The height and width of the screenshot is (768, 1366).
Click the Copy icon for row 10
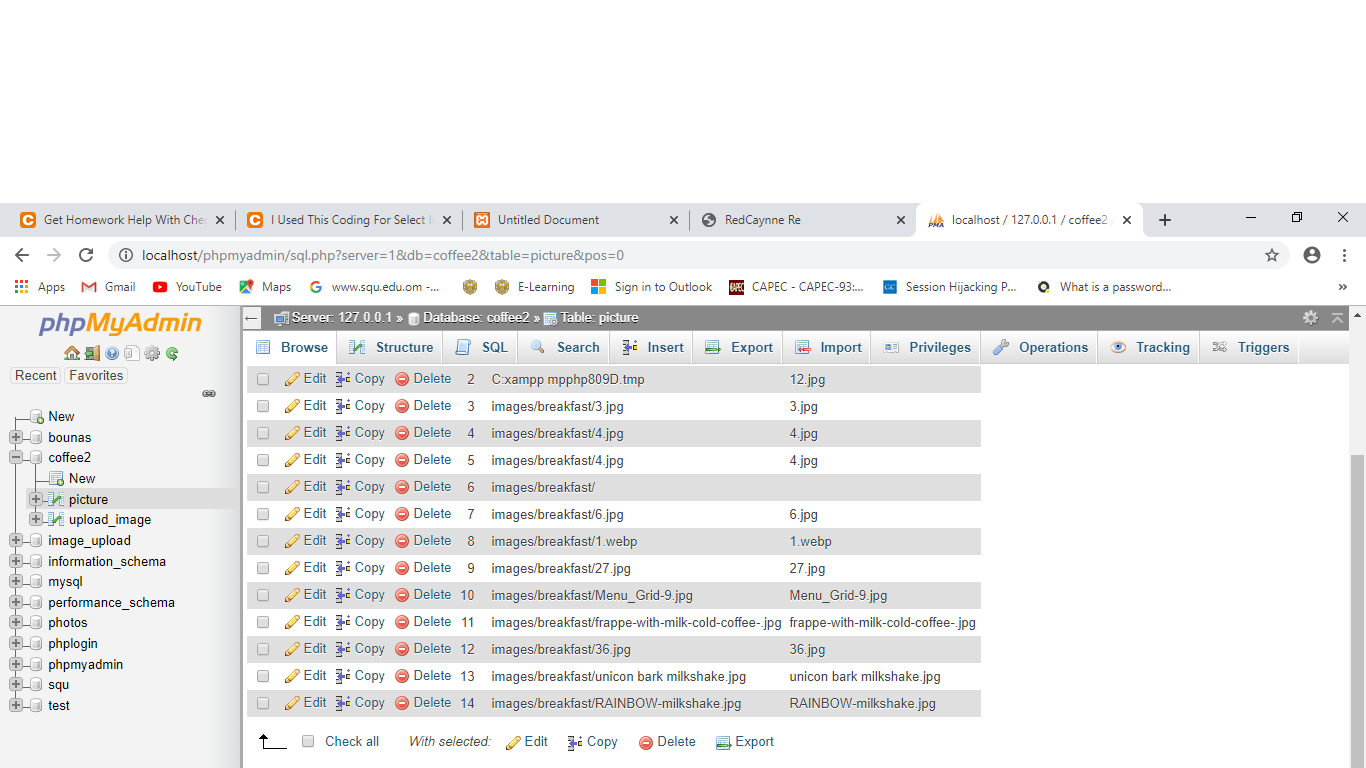pyautogui.click(x=343, y=595)
